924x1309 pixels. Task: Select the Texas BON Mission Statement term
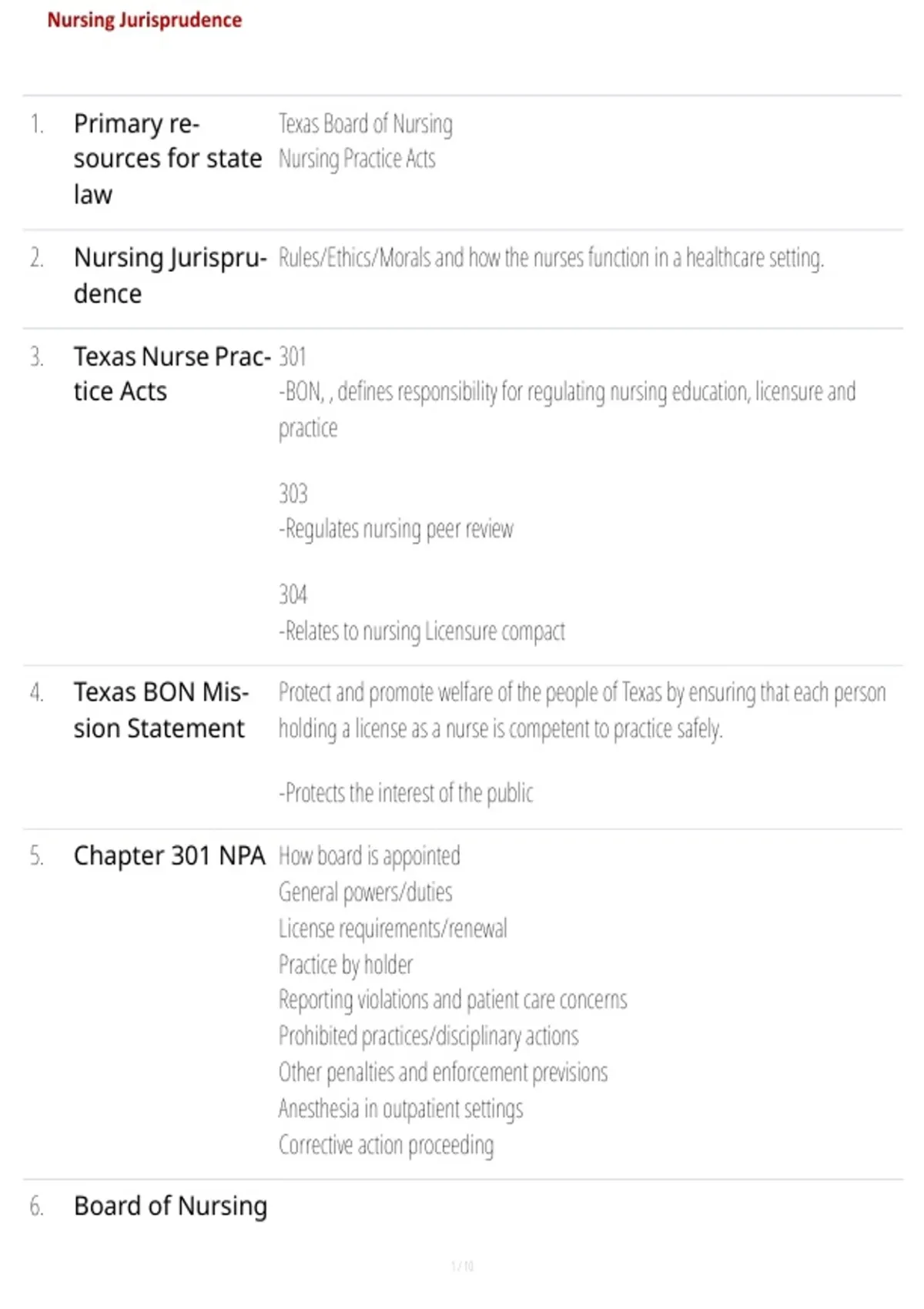[161, 710]
